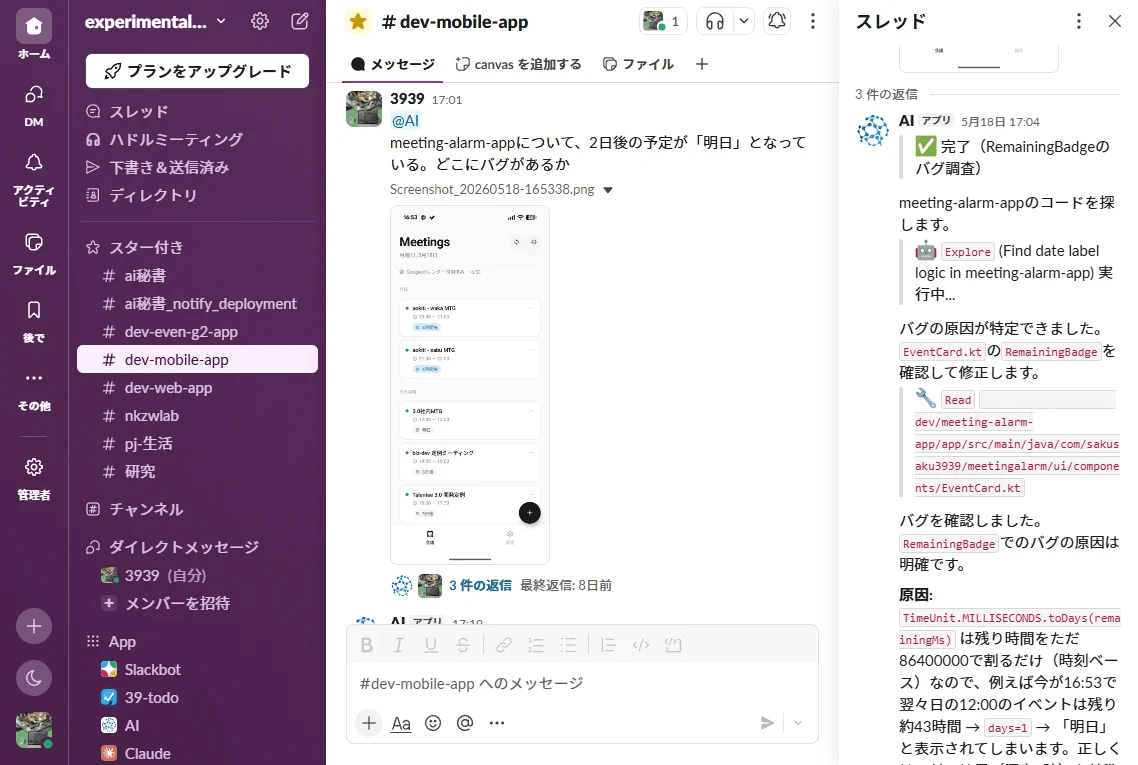Open member list showing 1 member
Viewport: 1138px width, 765px height.
tap(663, 22)
